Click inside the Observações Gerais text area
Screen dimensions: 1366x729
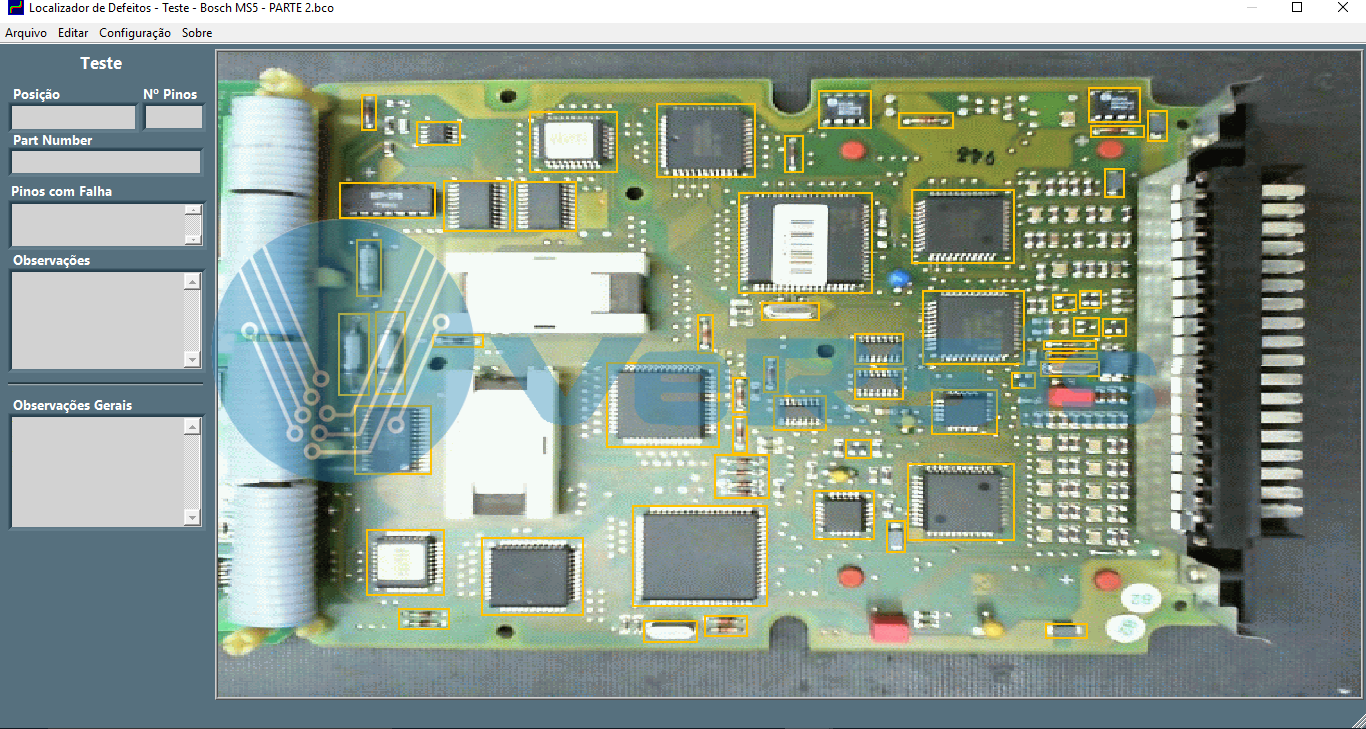pyautogui.click(x=97, y=471)
